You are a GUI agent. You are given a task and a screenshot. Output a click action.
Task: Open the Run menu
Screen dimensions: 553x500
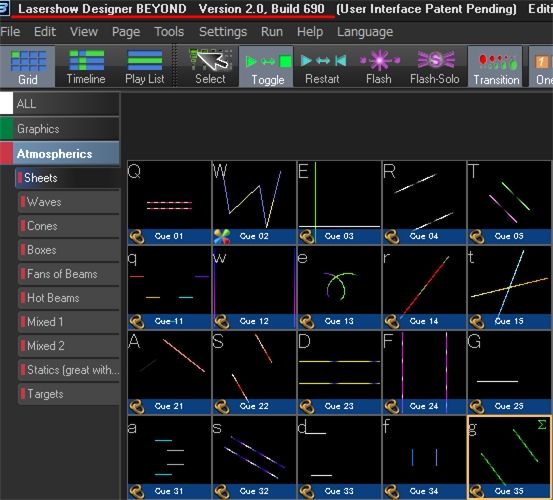click(272, 32)
